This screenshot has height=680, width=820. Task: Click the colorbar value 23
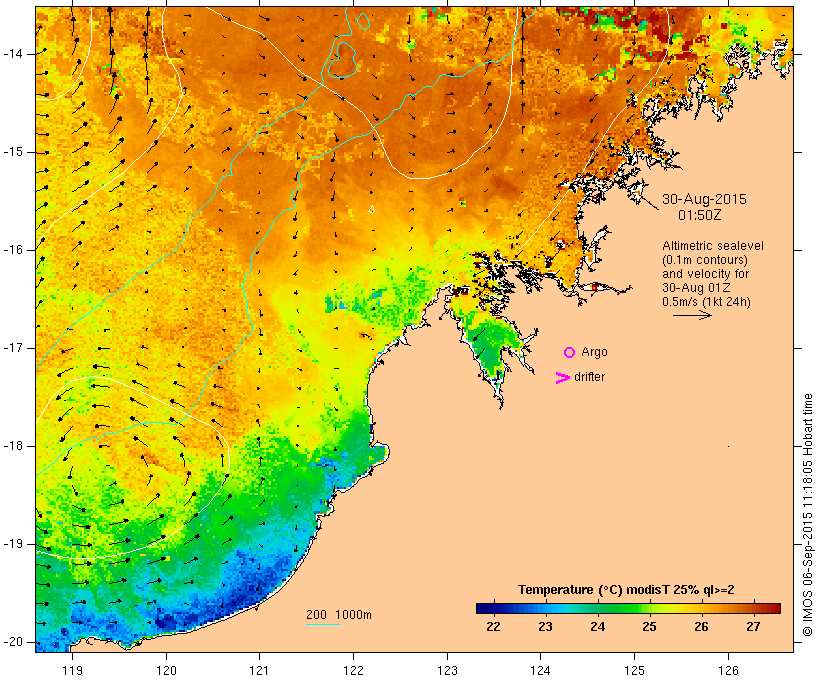click(x=545, y=627)
